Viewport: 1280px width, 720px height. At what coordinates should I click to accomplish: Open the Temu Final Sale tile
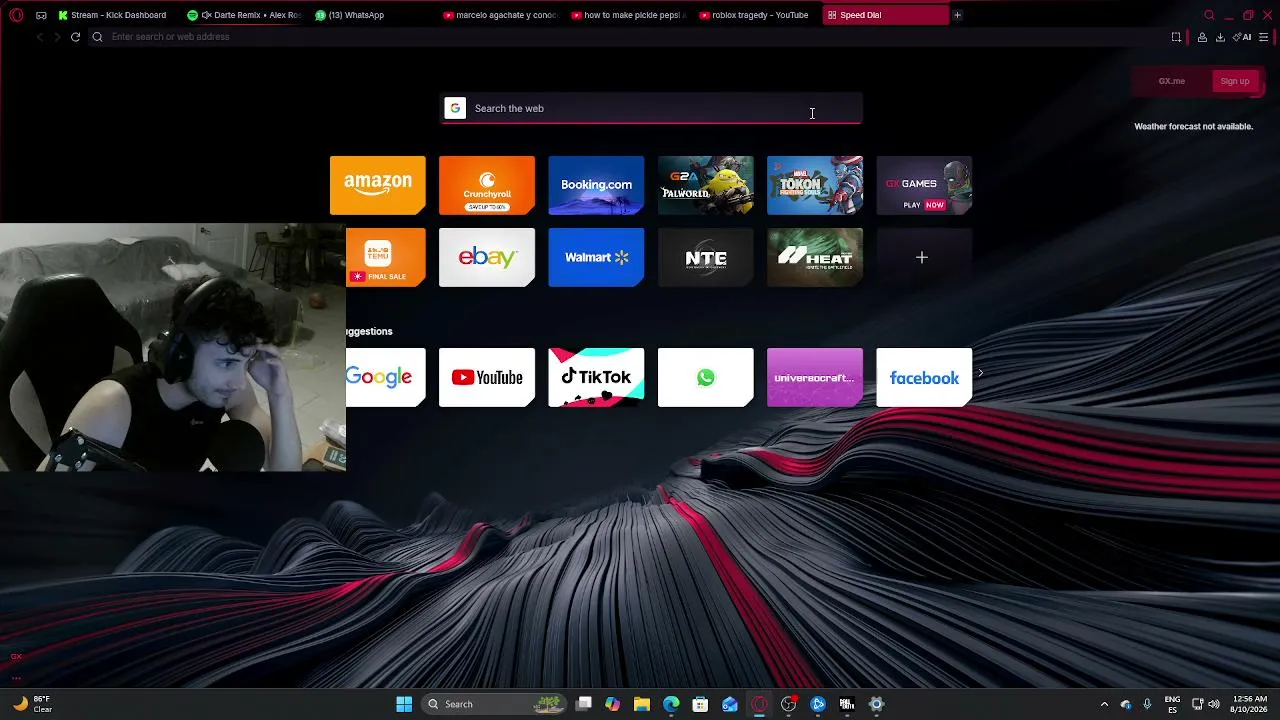click(386, 257)
